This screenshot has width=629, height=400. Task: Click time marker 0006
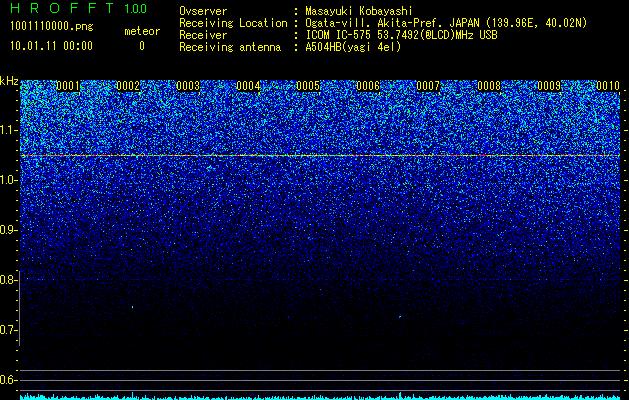coord(368,86)
